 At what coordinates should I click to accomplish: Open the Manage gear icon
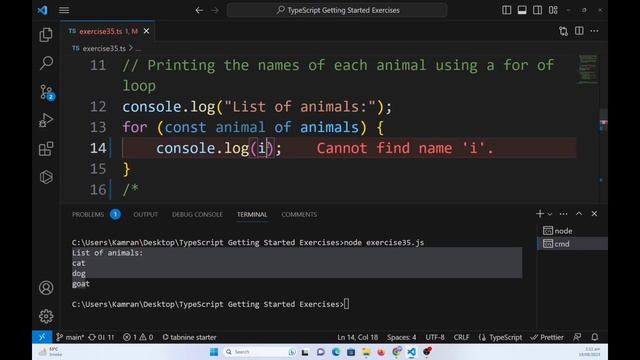[x=46, y=316]
